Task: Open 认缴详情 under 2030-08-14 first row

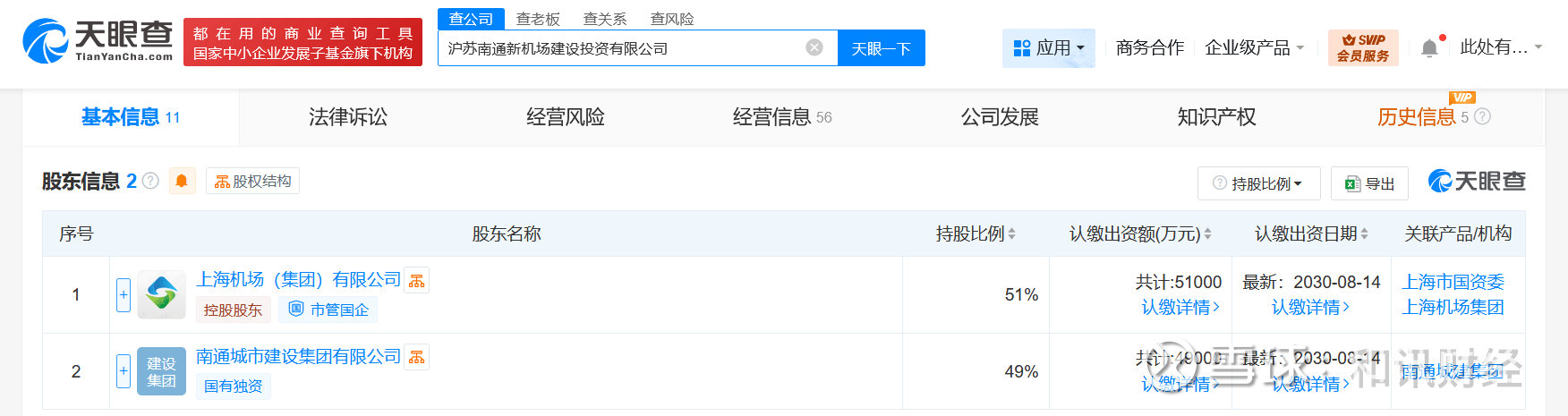Action: click(1310, 307)
